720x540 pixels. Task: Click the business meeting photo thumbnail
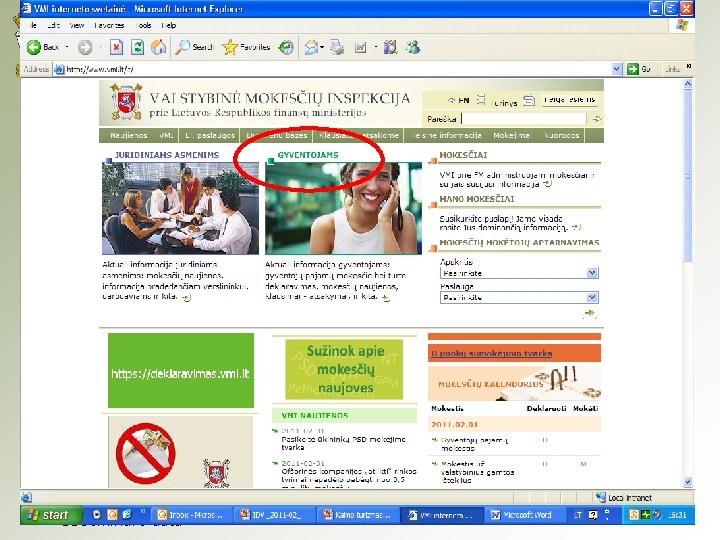(180, 208)
